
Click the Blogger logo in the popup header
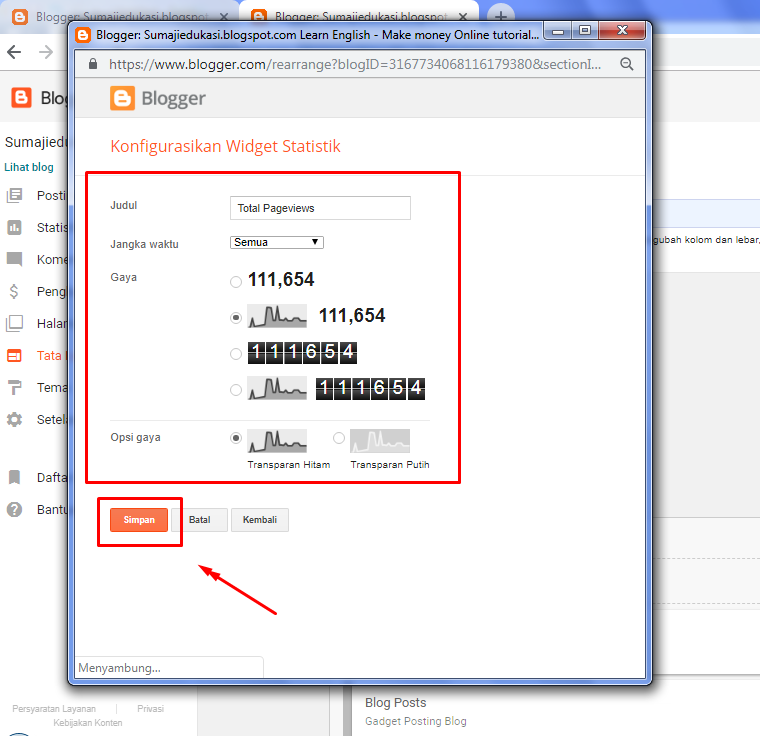click(x=158, y=98)
